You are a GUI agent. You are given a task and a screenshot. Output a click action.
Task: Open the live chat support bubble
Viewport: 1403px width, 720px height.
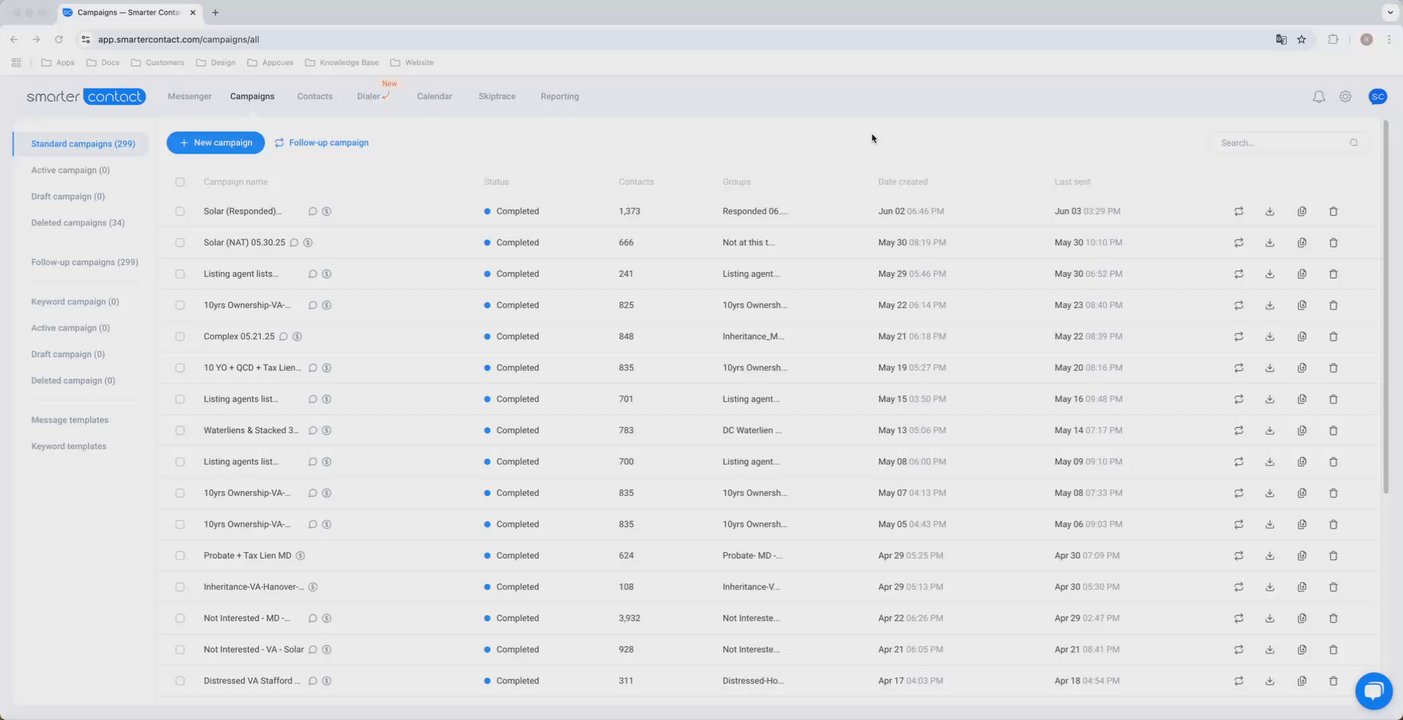(x=1373, y=691)
